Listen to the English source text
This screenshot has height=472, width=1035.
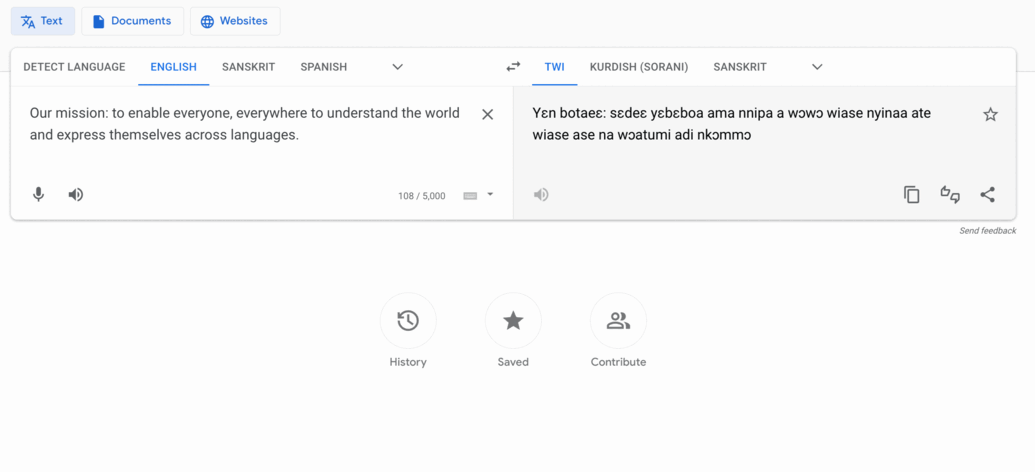[76, 195]
